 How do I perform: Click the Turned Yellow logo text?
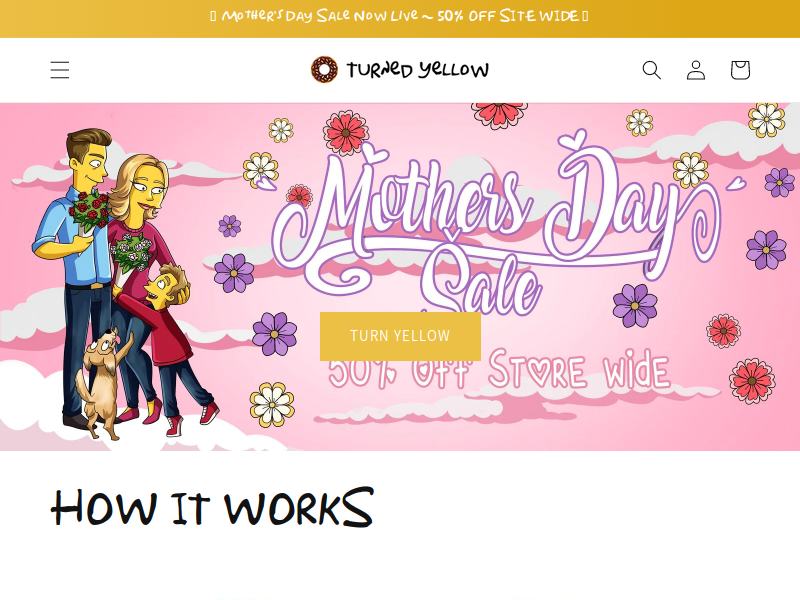click(418, 70)
